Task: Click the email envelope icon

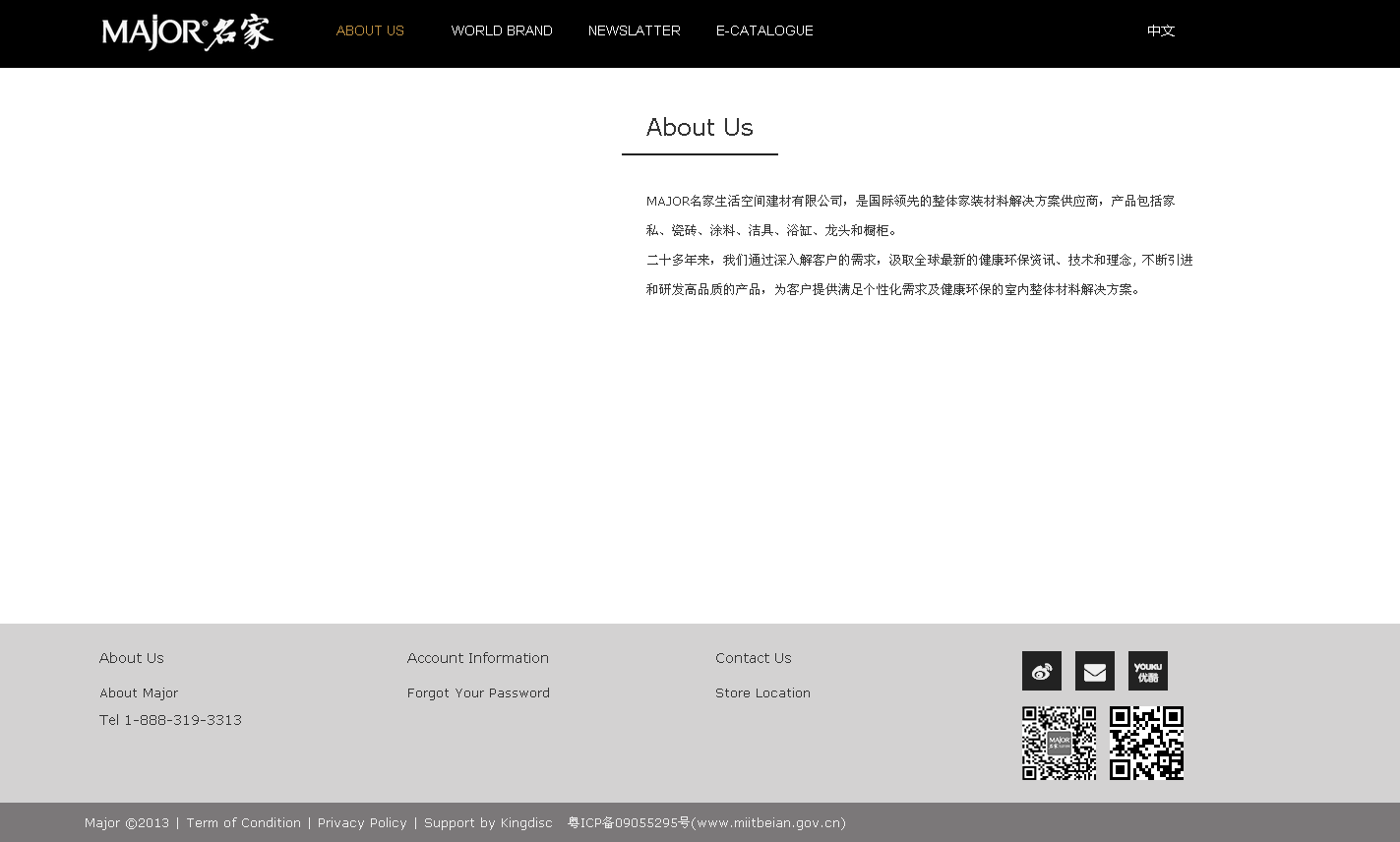Action: 1094,671
